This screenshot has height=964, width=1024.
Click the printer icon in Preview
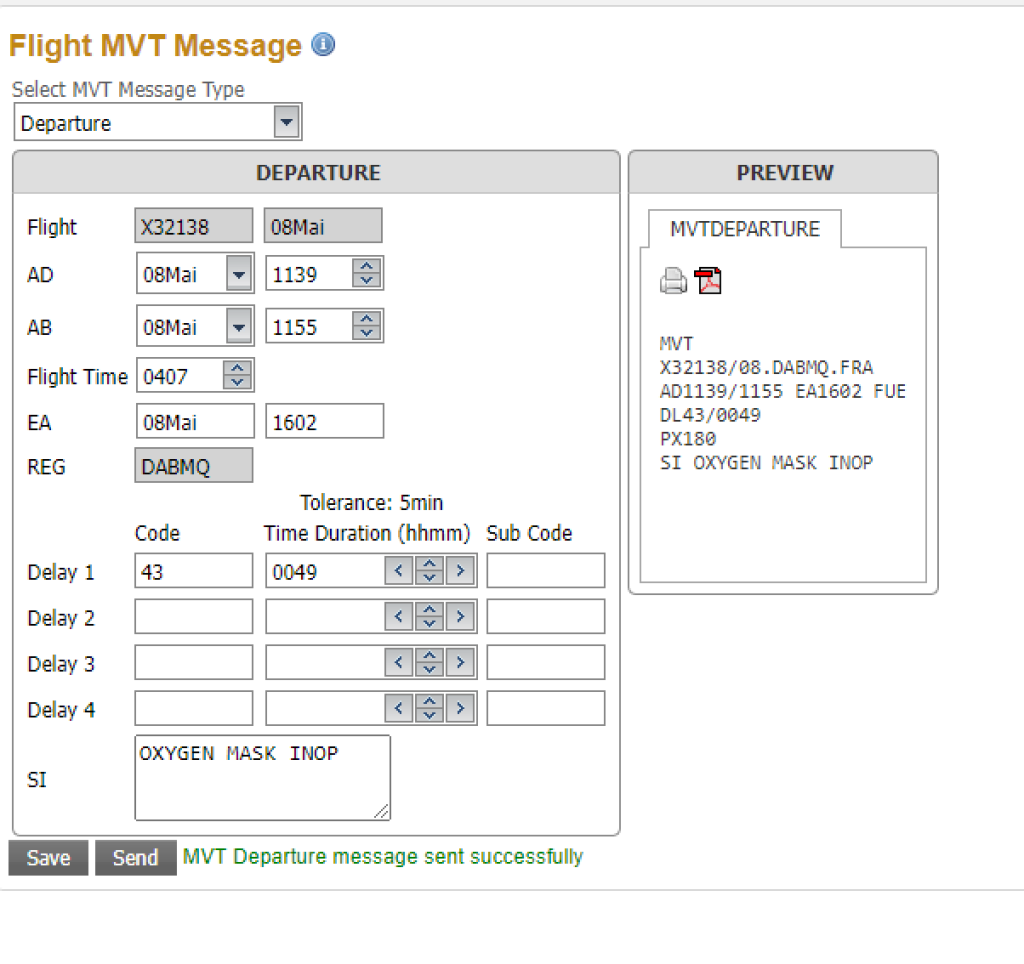[674, 282]
